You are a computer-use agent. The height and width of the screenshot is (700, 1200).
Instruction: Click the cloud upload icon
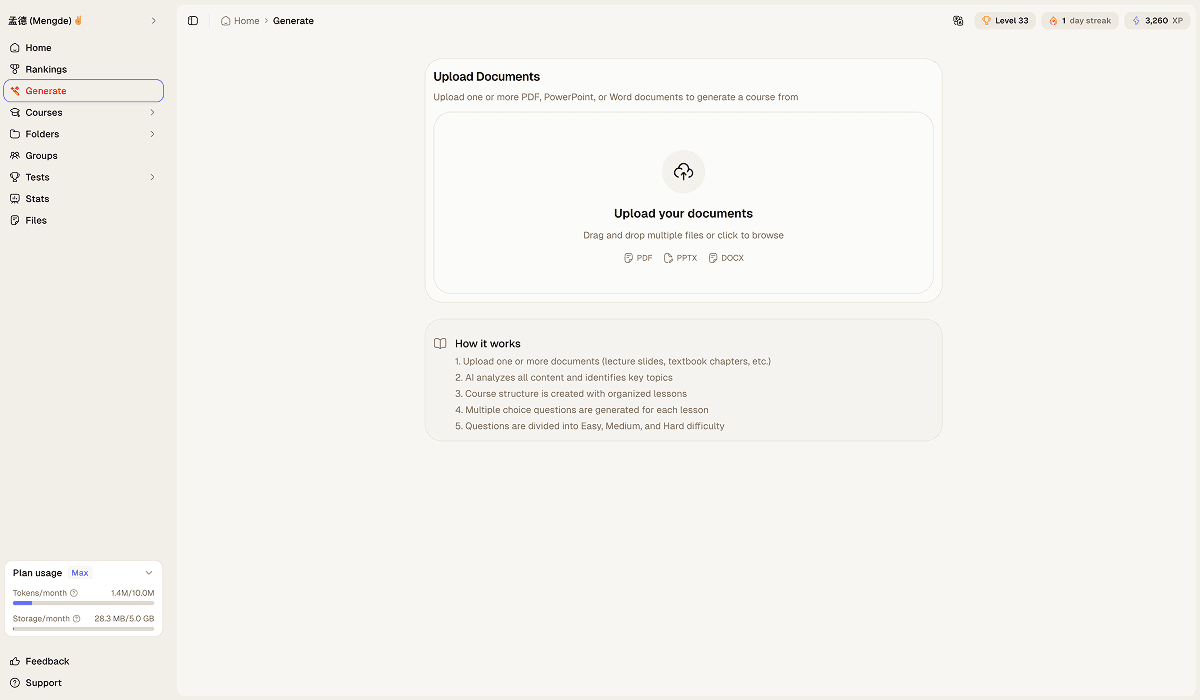point(683,171)
